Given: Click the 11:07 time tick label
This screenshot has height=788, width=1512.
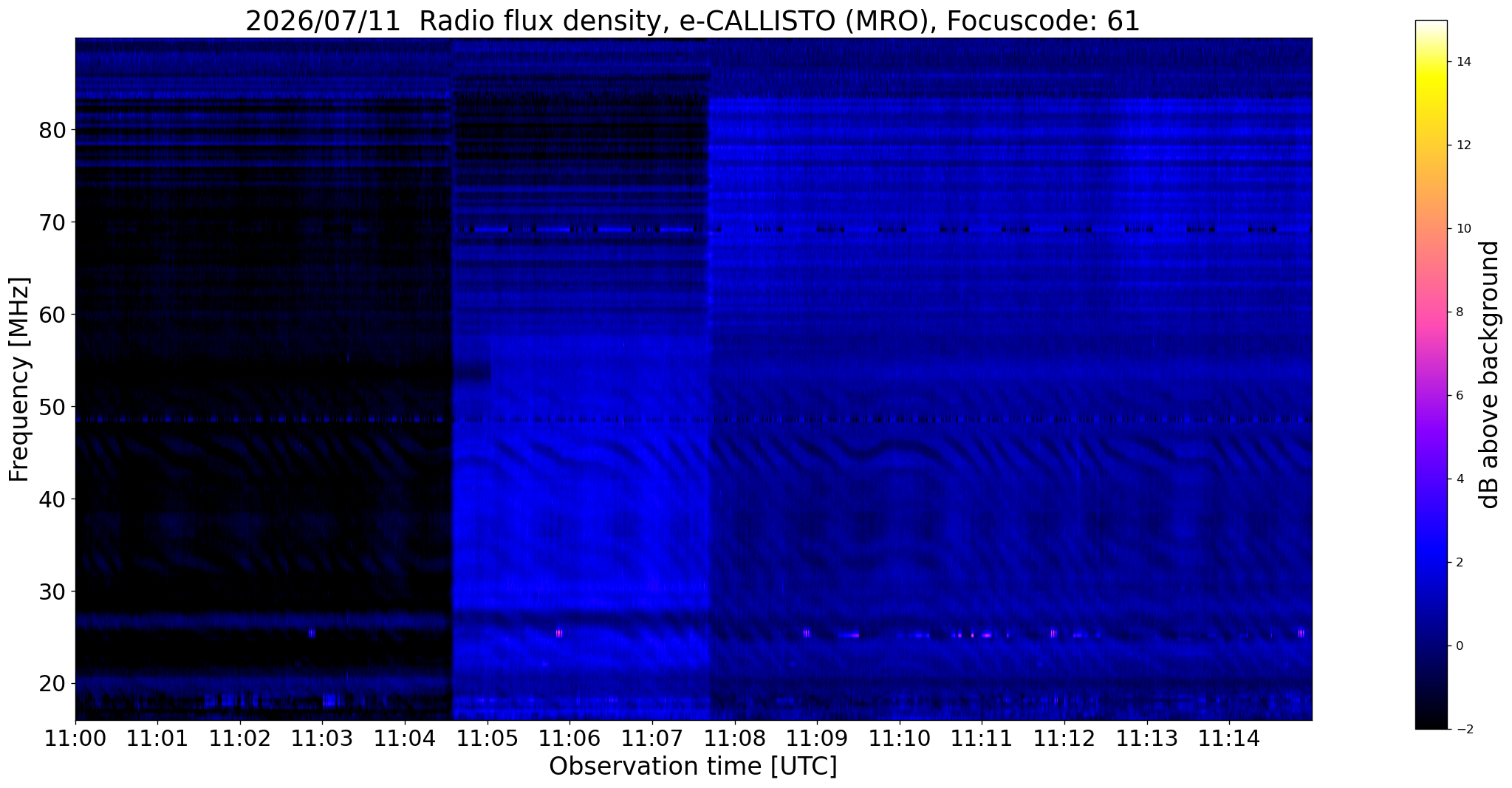Looking at the screenshot, I should (651, 739).
